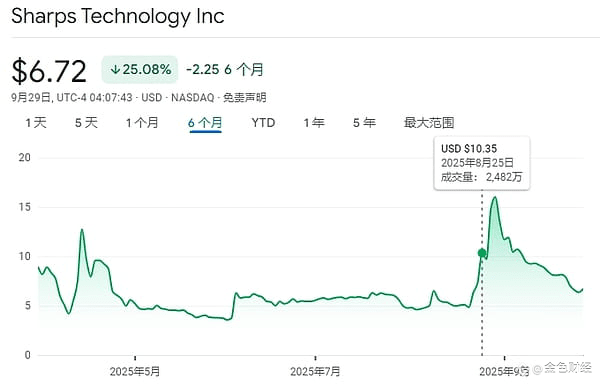
Task: Switch chart to YTD
Action: coord(263,123)
